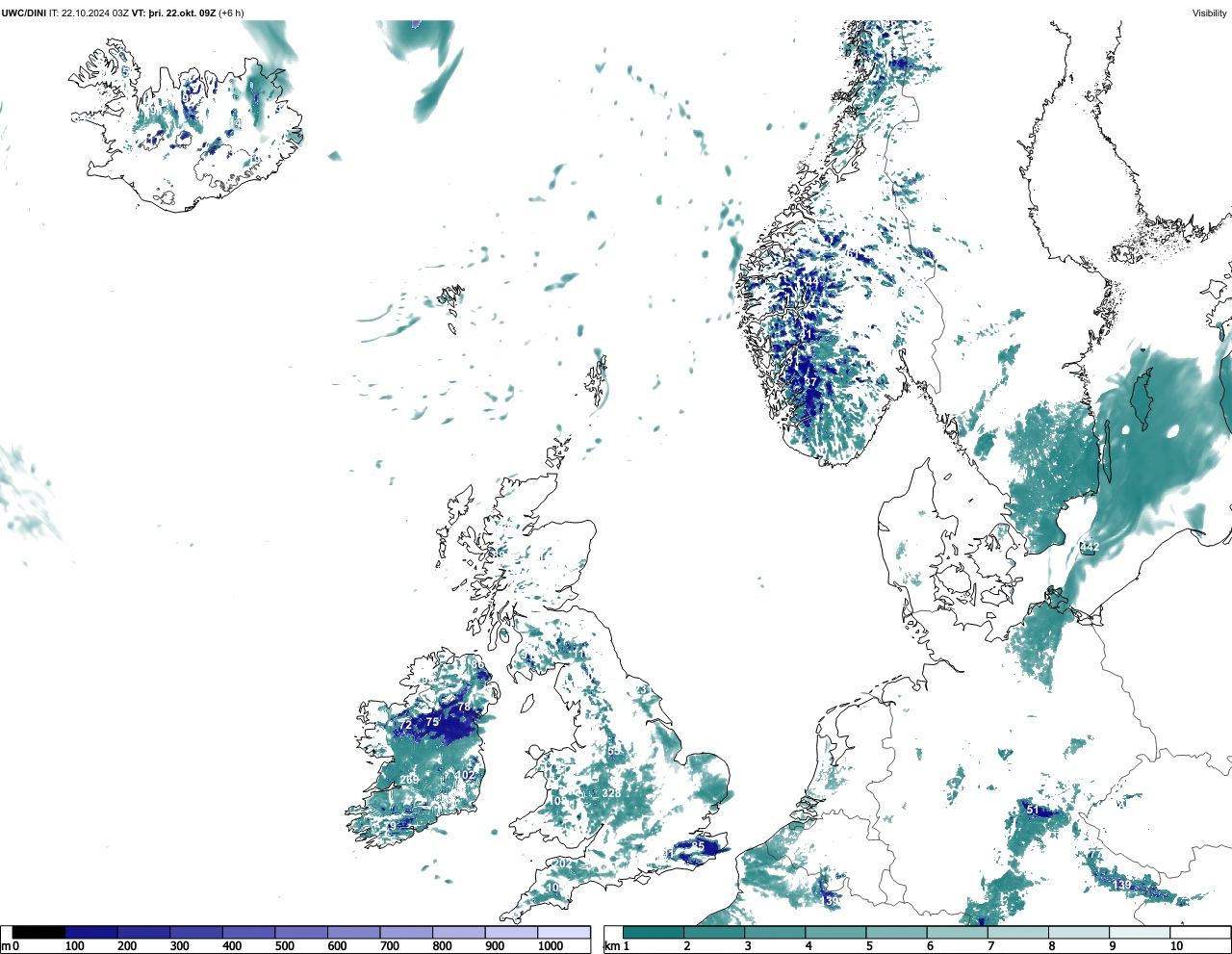Image resolution: width=1232 pixels, height=954 pixels.
Task: Click the dark blue 100–200 m legend swatch
Action: coord(91,933)
